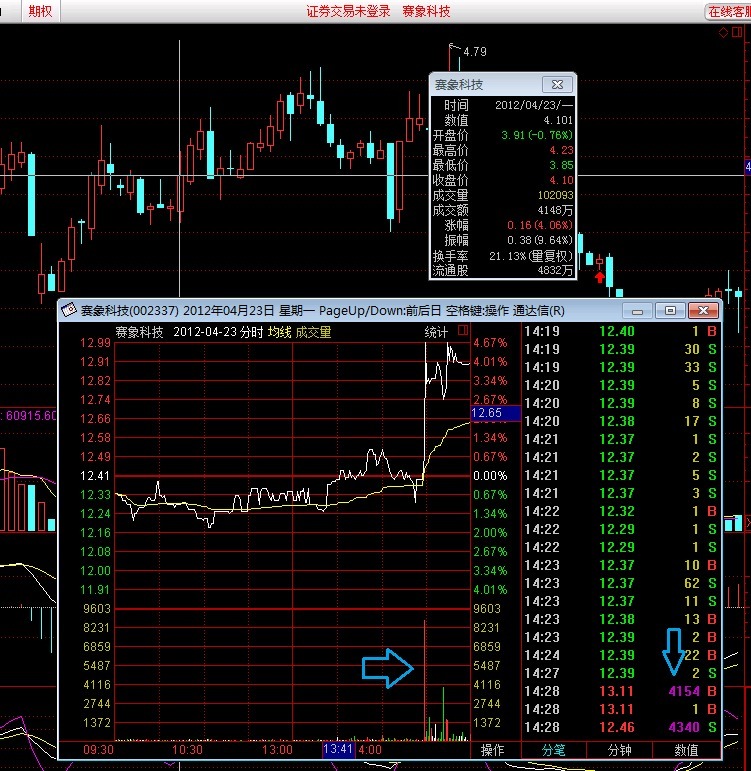Click the 4.79 high price flag

click(474, 51)
